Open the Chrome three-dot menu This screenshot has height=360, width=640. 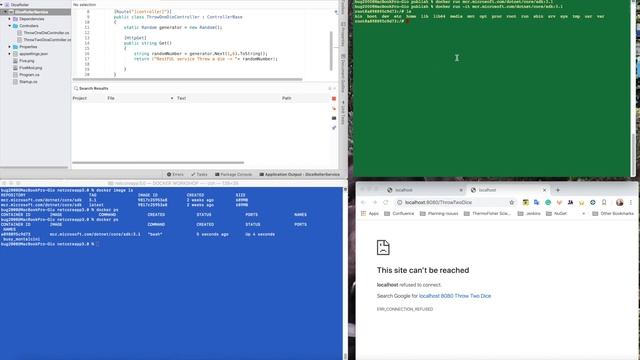coord(631,202)
